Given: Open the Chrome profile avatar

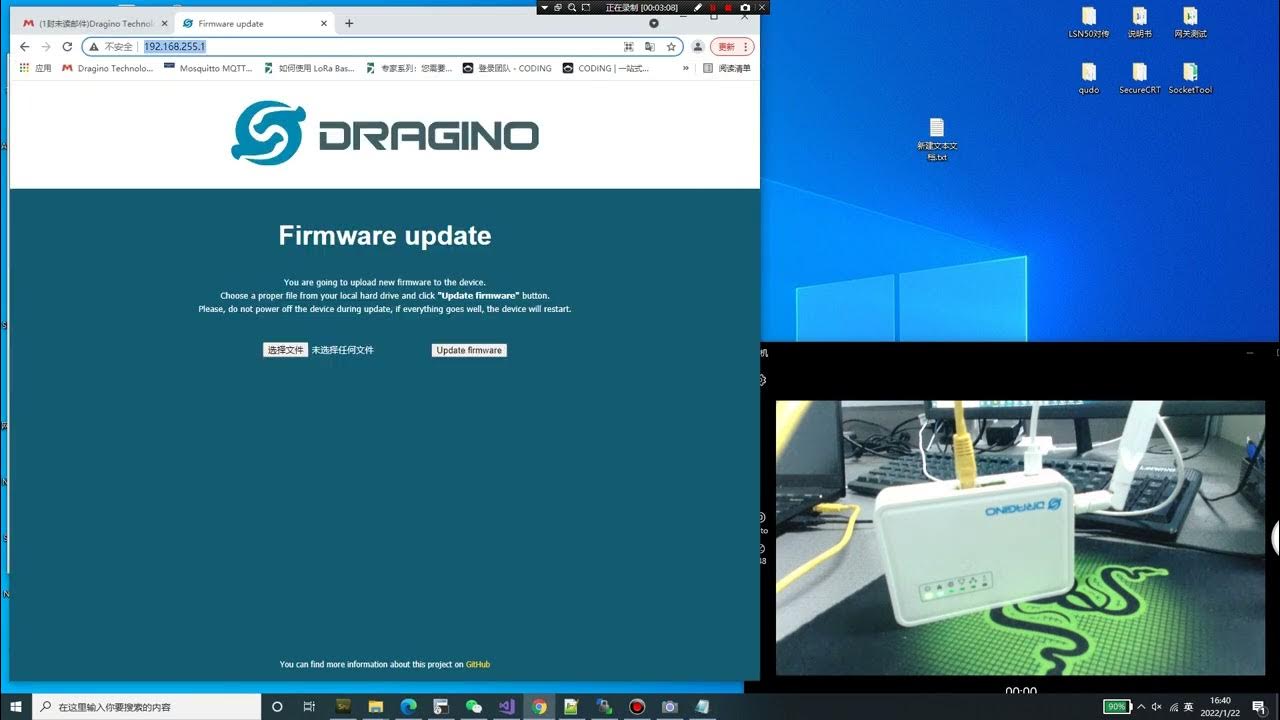Looking at the screenshot, I should coord(698,47).
